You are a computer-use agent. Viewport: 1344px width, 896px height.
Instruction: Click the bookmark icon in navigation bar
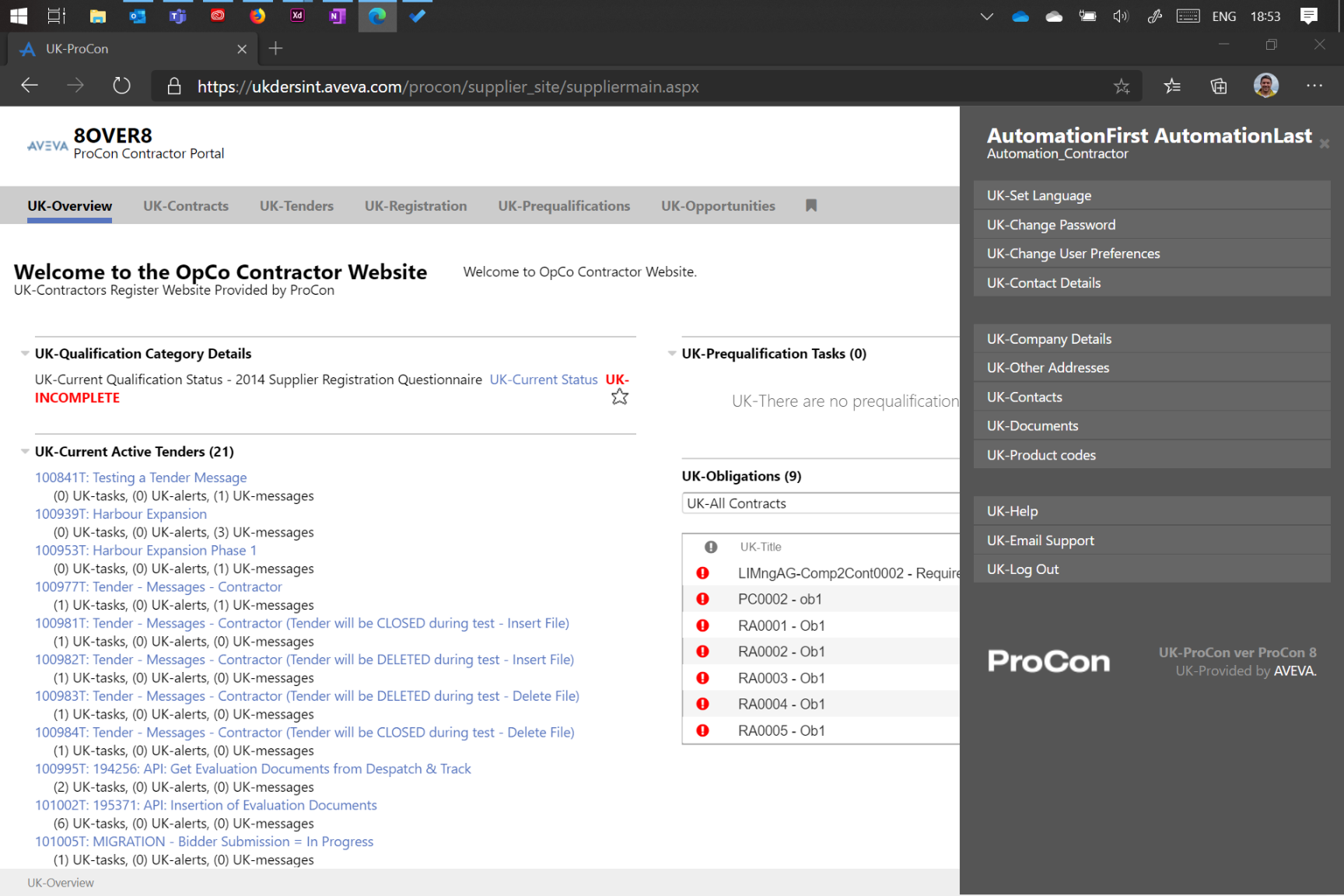[x=811, y=205]
